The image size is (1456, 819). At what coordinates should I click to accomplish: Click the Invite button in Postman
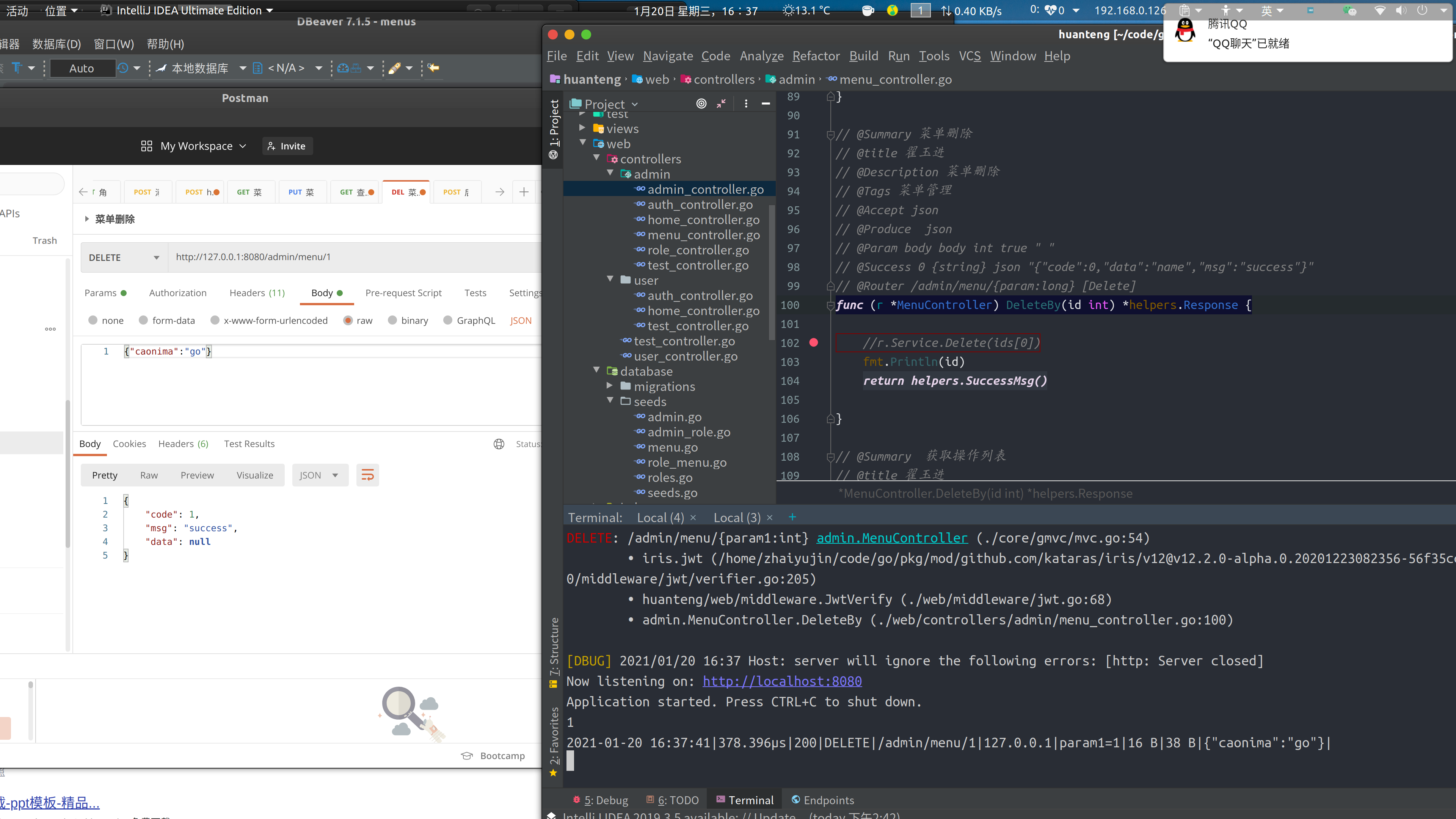click(287, 146)
